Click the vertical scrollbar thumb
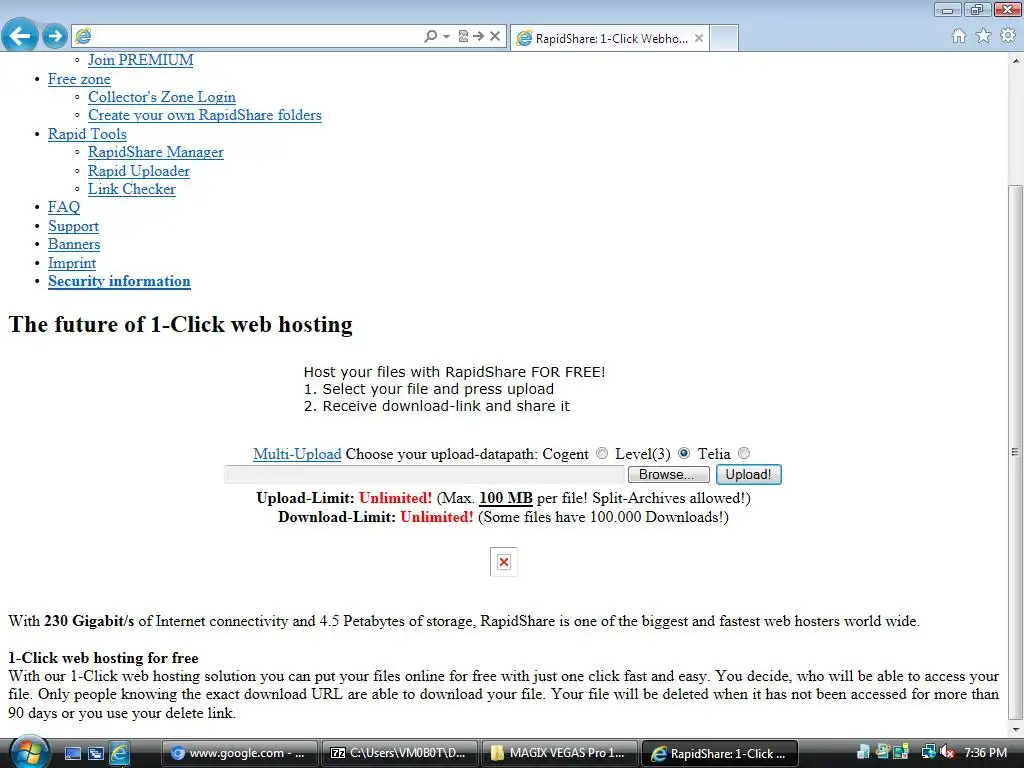 point(1016,451)
